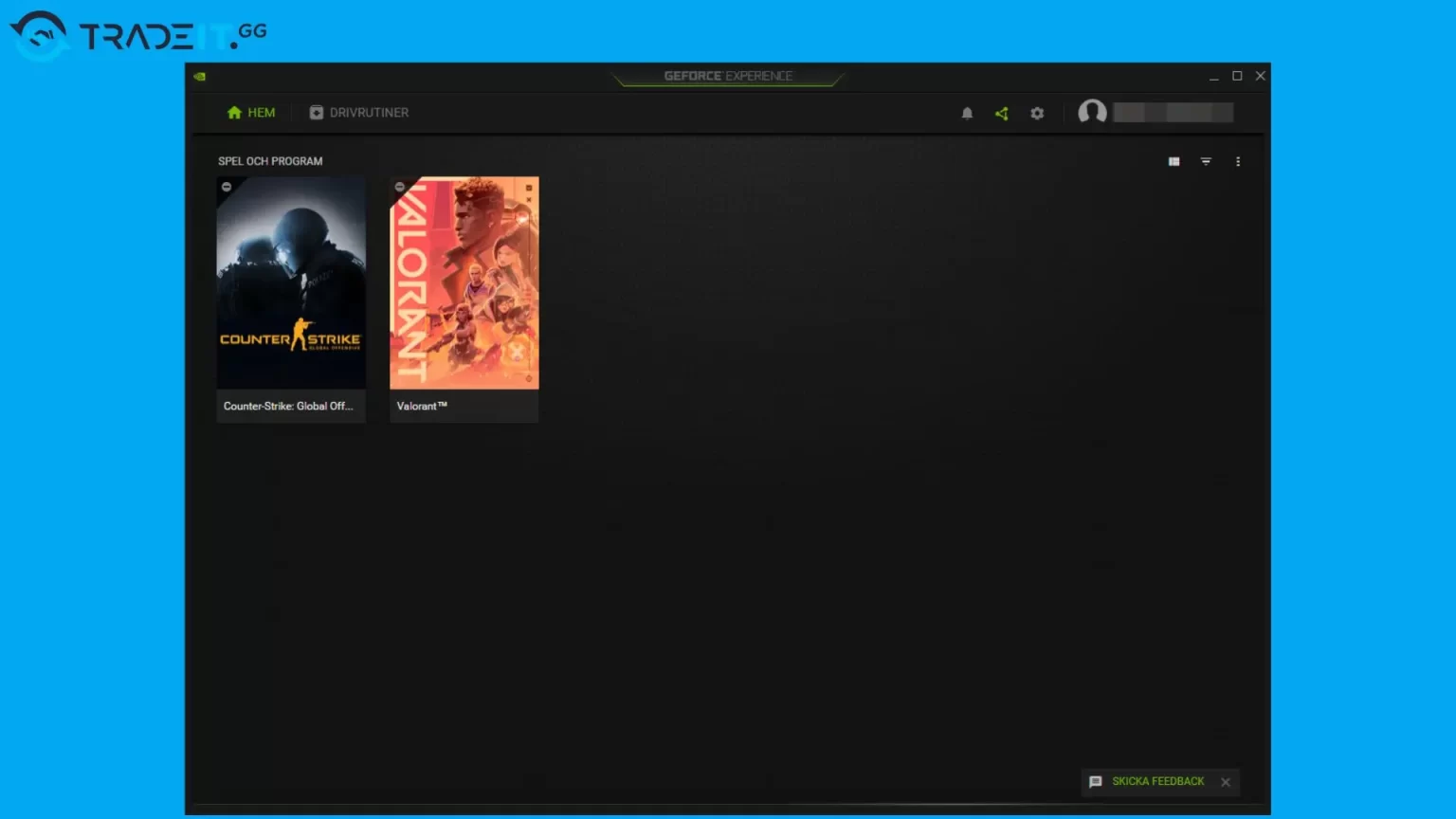Select the Counter-Strike cover art

[x=291, y=282]
